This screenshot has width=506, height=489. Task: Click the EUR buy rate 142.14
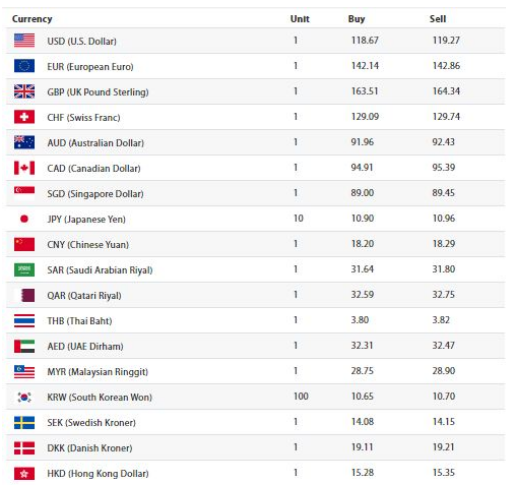click(365, 66)
